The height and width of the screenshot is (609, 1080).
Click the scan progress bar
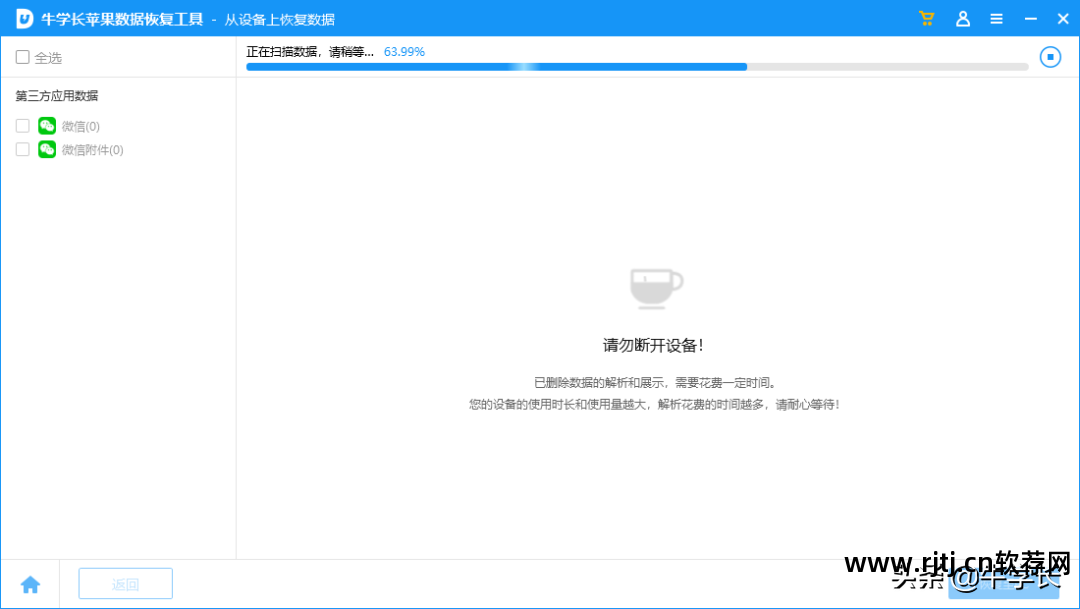637,67
